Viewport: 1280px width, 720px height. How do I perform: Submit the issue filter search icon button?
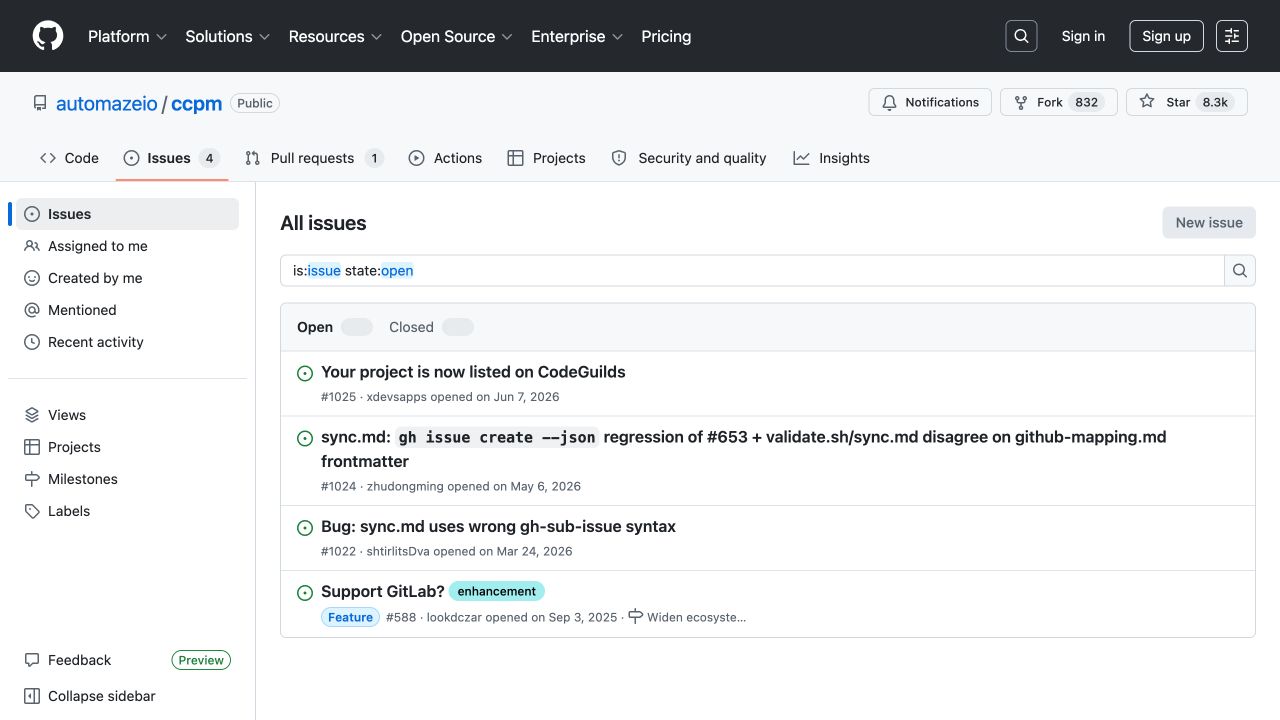(x=1240, y=270)
